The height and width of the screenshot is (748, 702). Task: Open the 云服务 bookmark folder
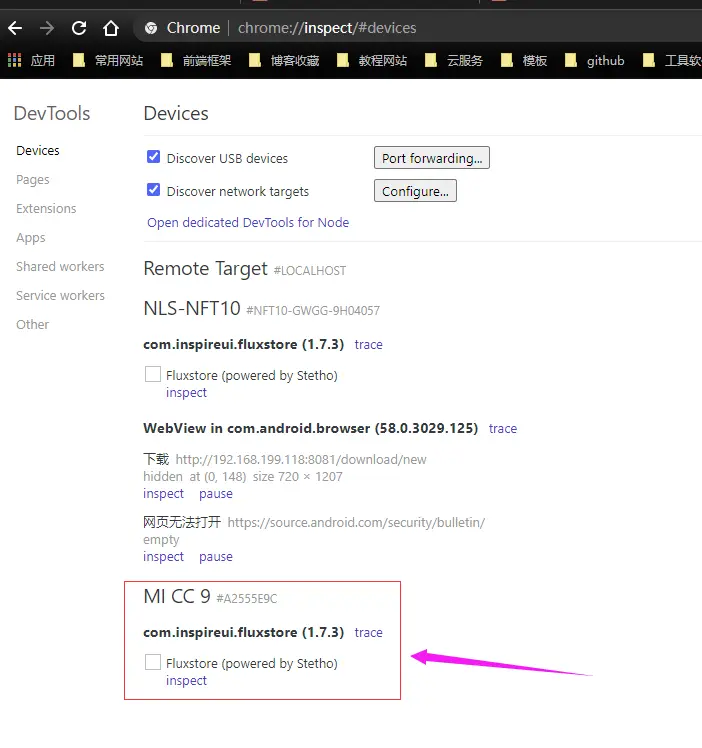pyautogui.click(x=454, y=61)
